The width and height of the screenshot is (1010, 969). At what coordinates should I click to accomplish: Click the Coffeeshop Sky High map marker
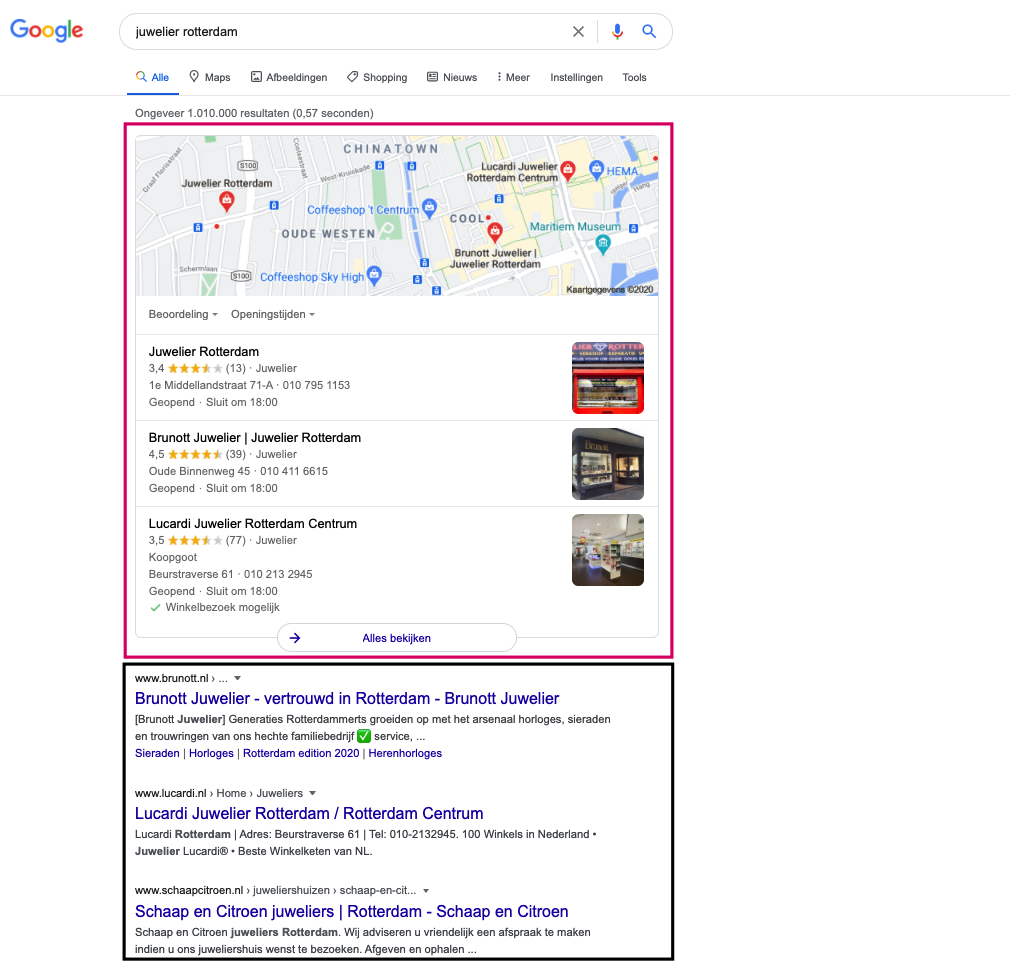point(374,273)
